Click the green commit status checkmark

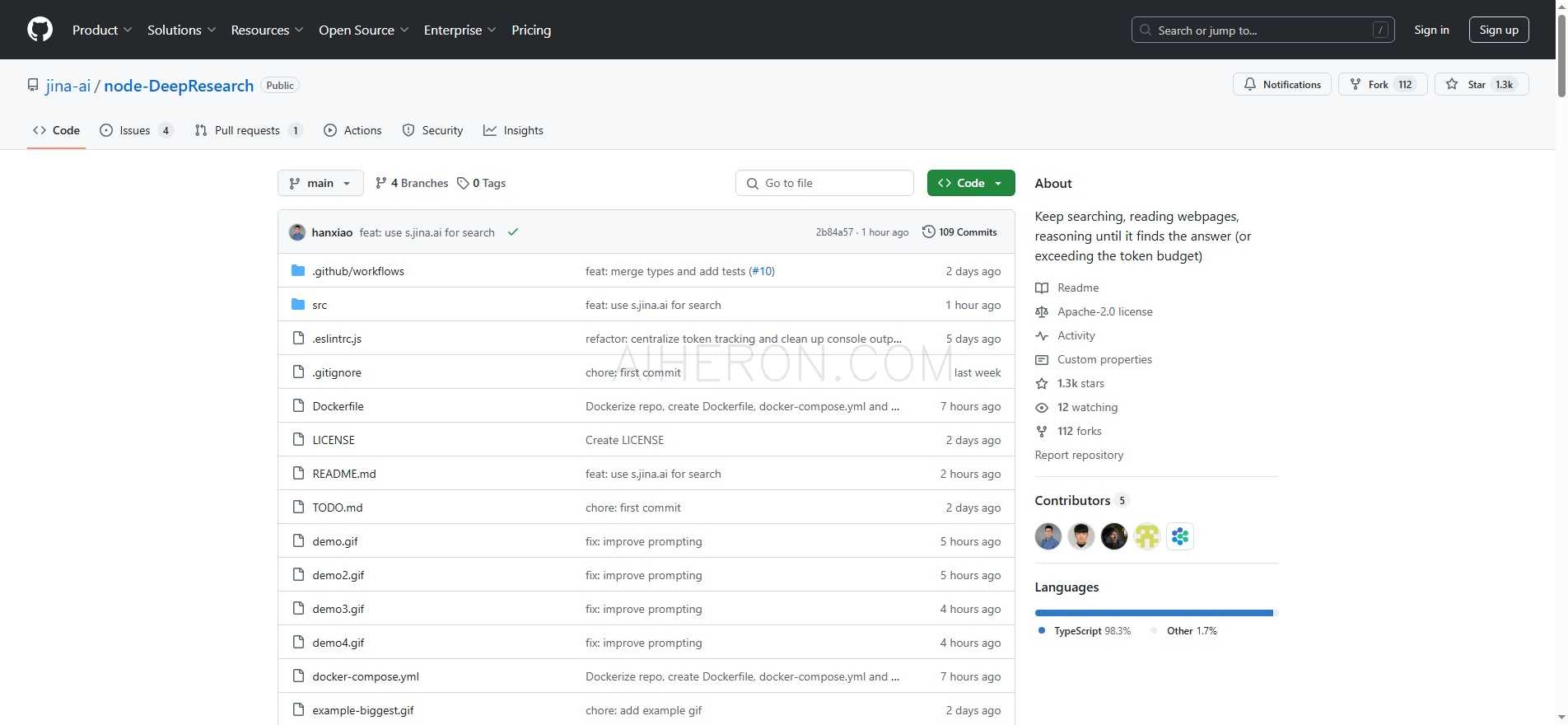point(513,232)
